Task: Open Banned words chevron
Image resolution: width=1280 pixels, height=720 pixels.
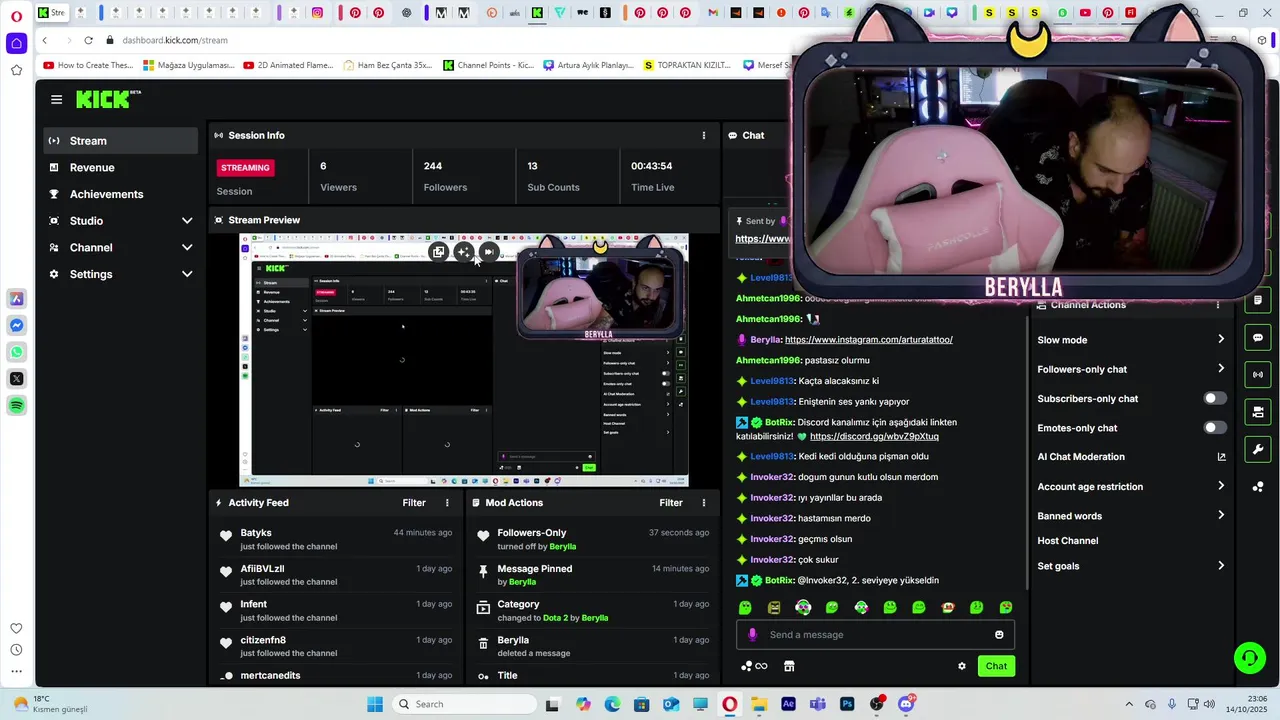Action: [x=1221, y=516]
